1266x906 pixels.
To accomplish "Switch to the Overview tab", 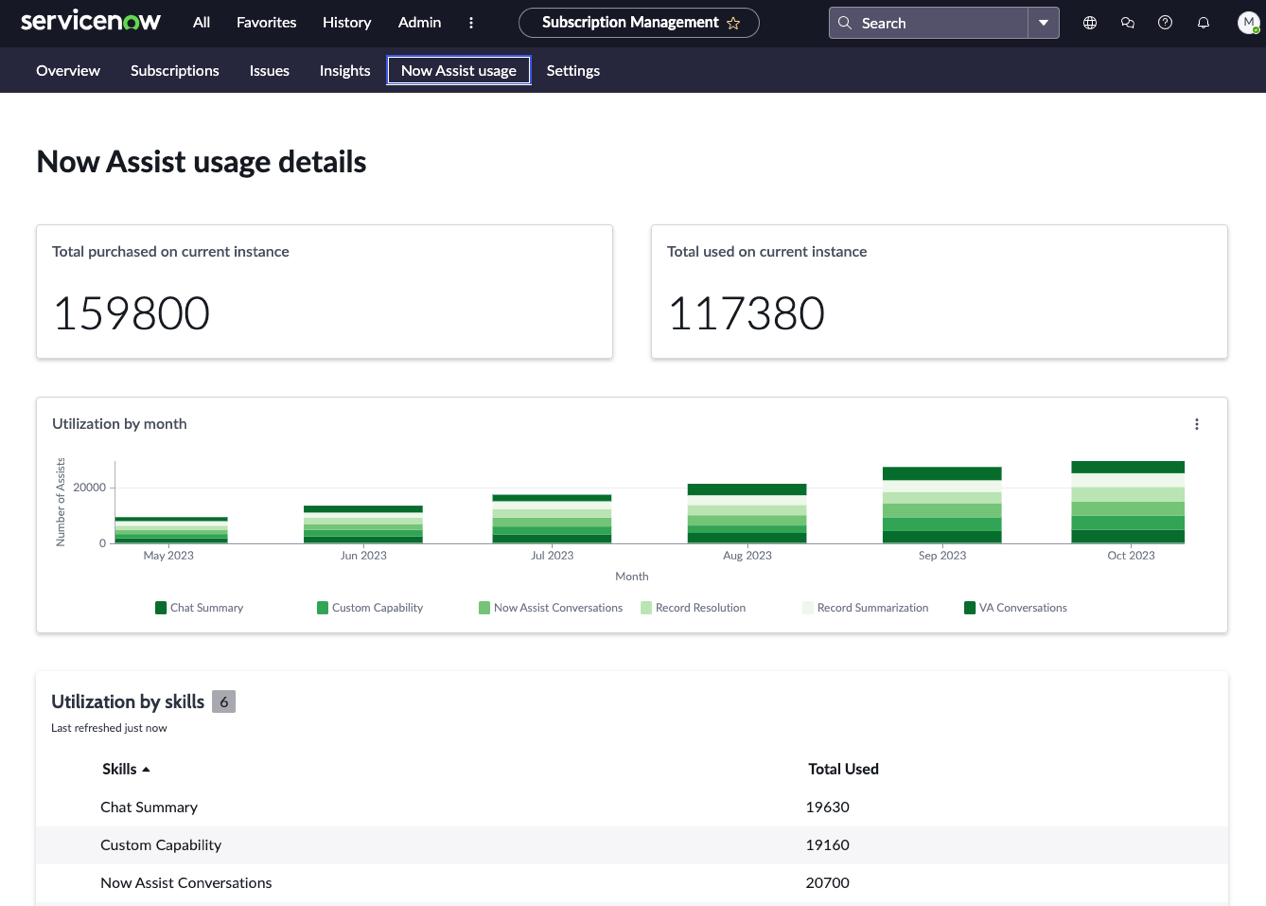I will [x=68, y=70].
